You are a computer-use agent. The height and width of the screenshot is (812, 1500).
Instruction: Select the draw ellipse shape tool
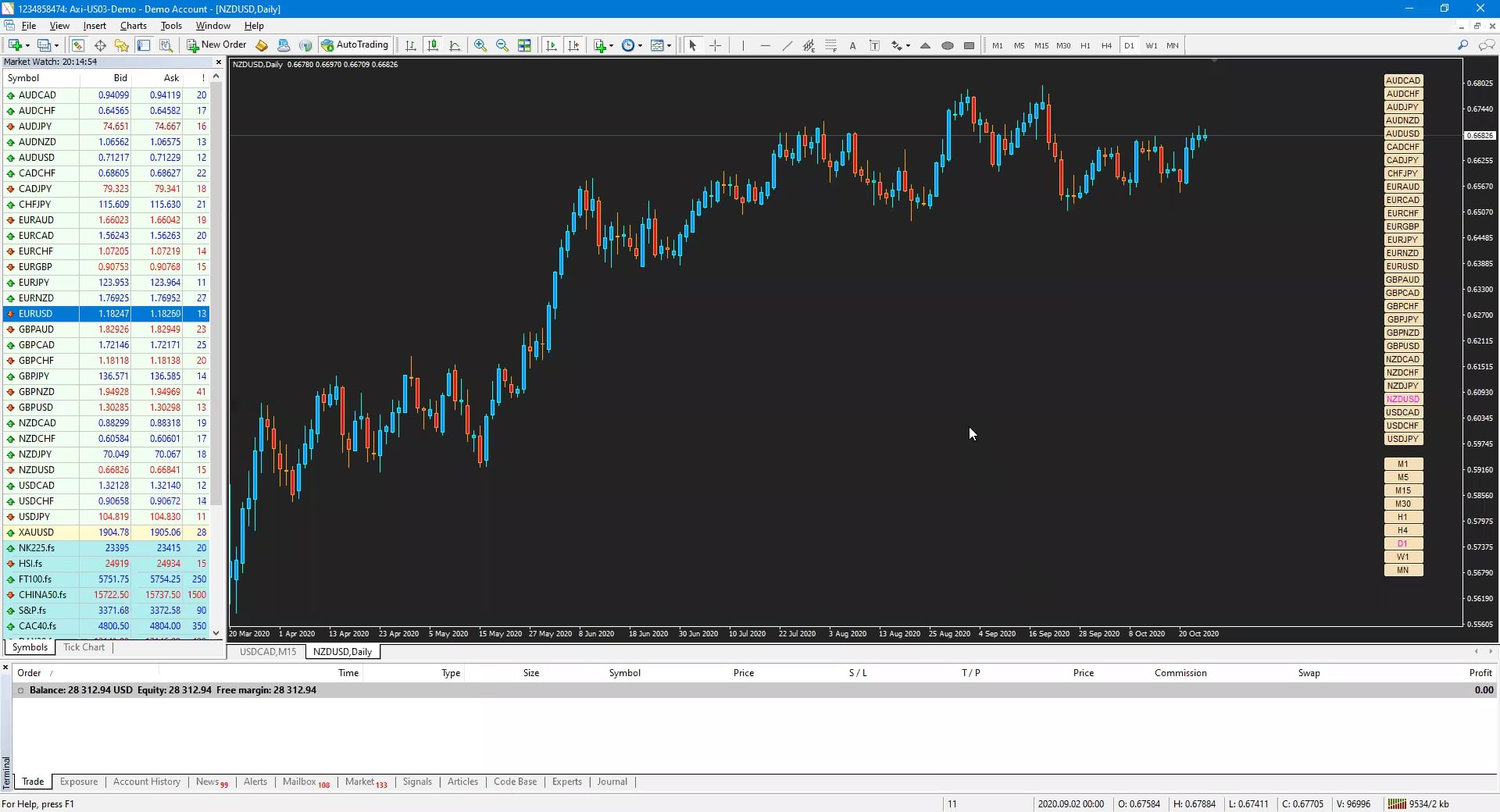click(947, 45)
